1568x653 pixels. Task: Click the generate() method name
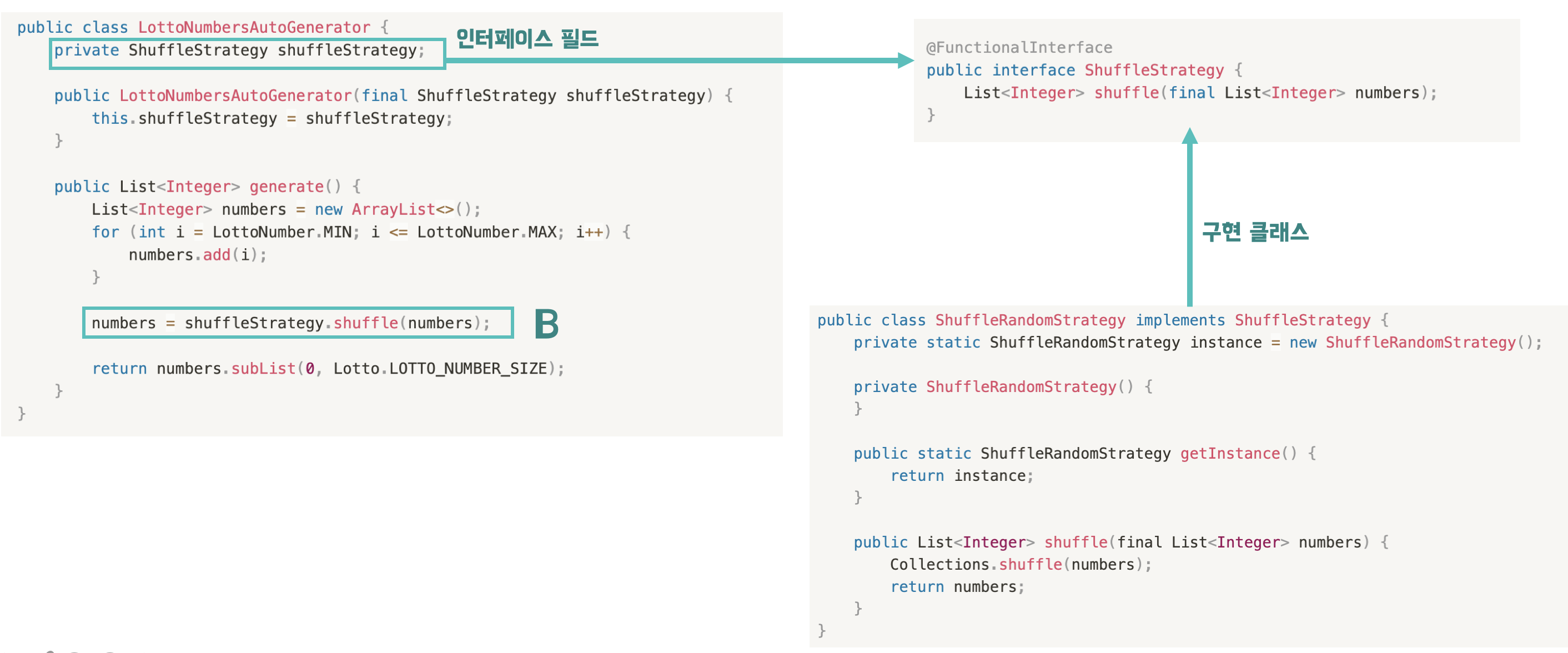pyautogui.click(x=286, y=186)
